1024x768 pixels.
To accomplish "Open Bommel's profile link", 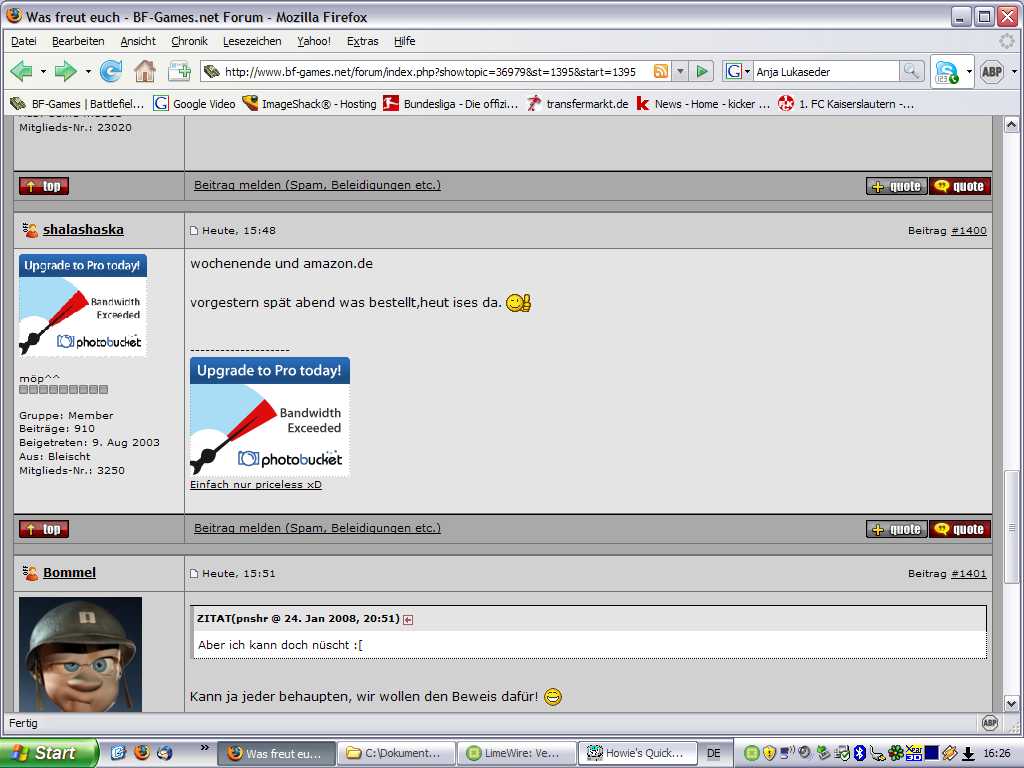I will 69,573.
